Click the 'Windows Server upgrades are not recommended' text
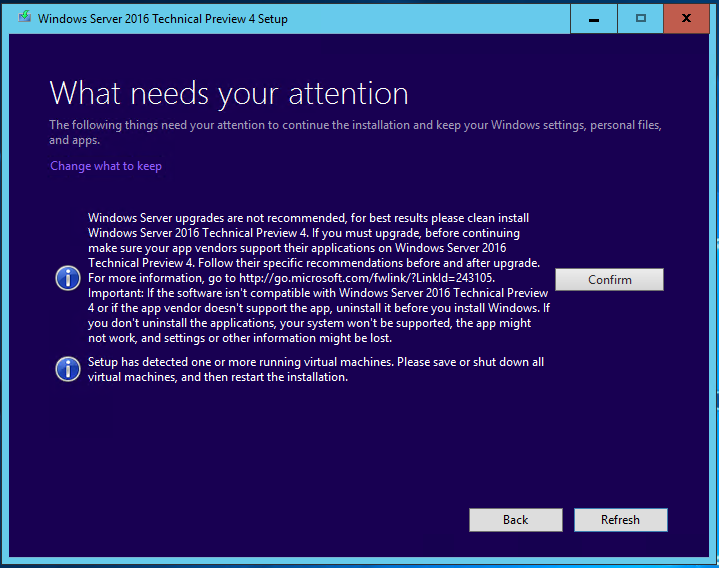Viewport: 719px width, 568px height. coord(217,218)
